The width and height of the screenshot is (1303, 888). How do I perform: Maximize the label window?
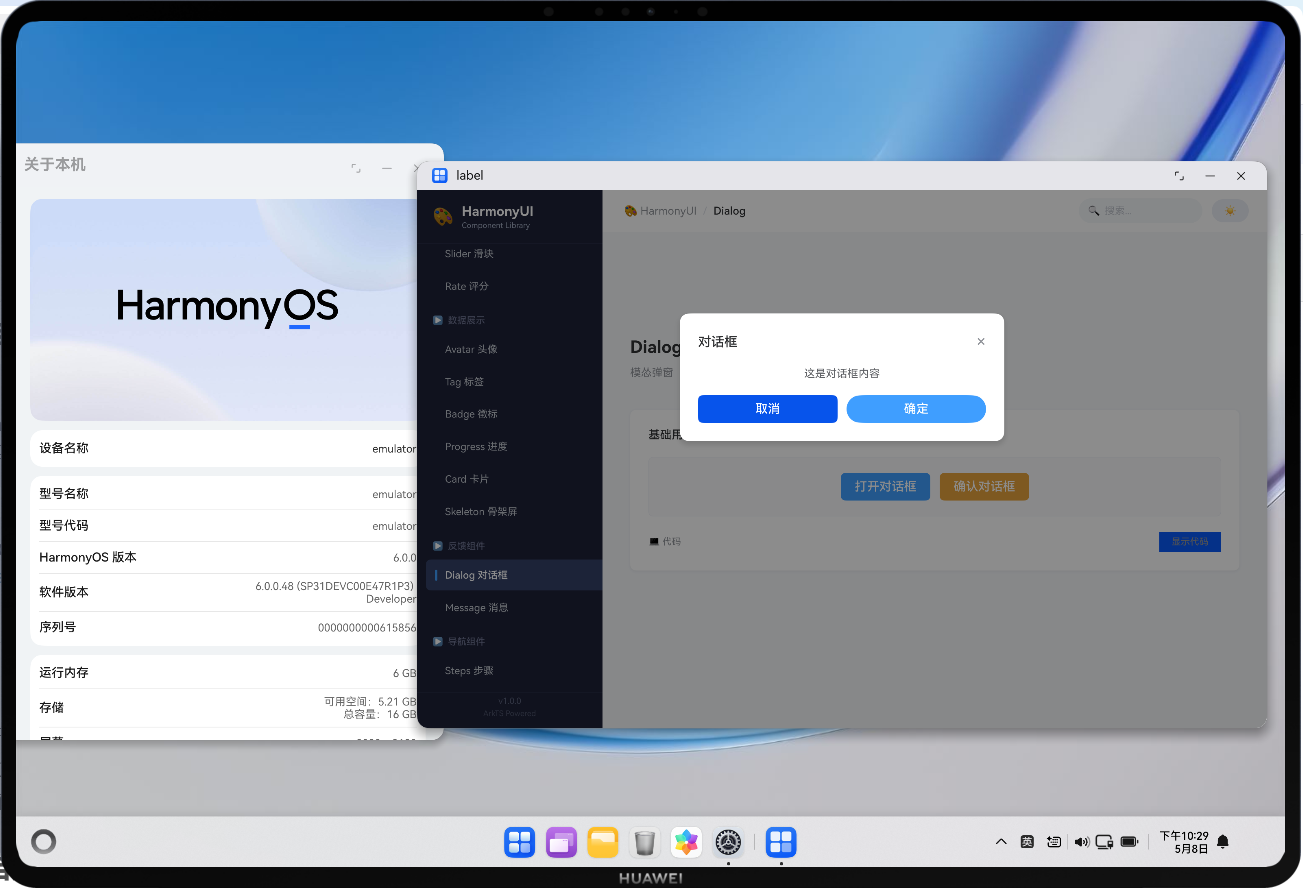[1180, 175]
